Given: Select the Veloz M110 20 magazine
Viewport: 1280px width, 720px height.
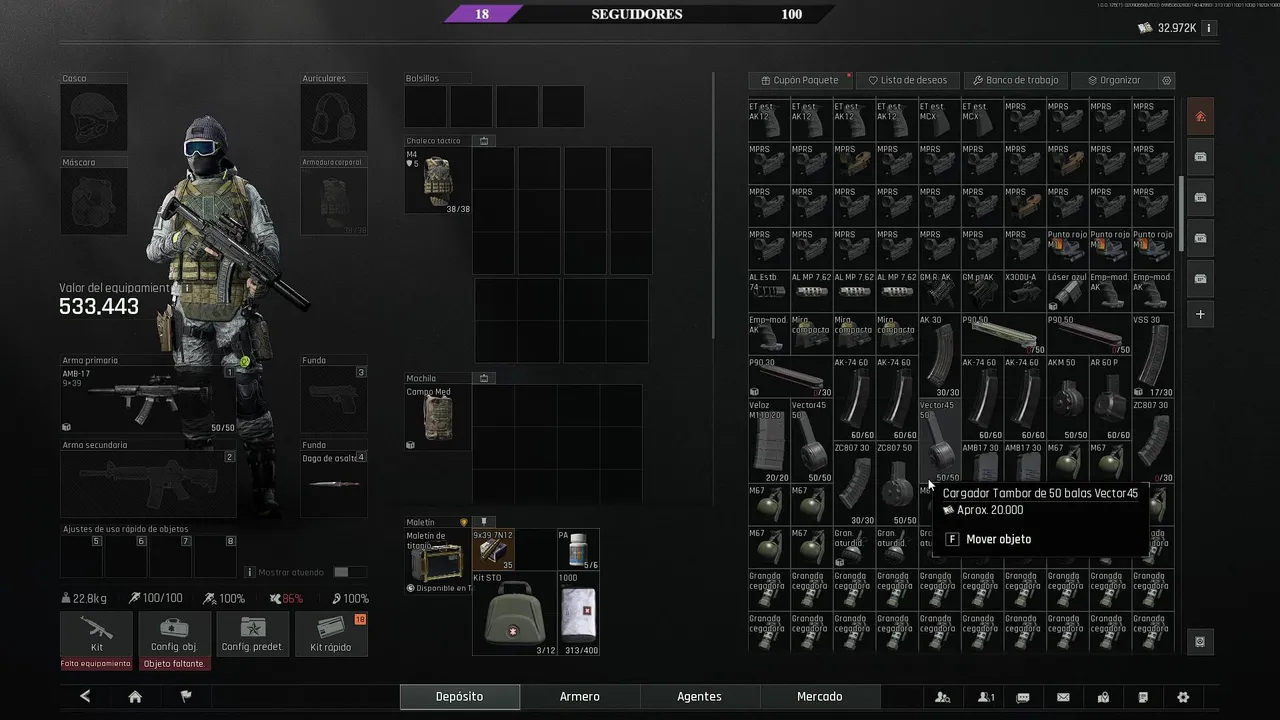Looking at the screenshot, I should (769, 441).
